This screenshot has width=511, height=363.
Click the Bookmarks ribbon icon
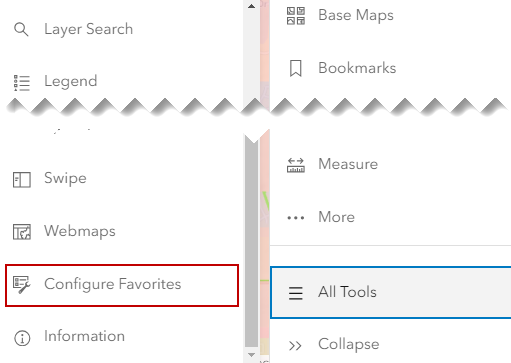coord(296,68)
